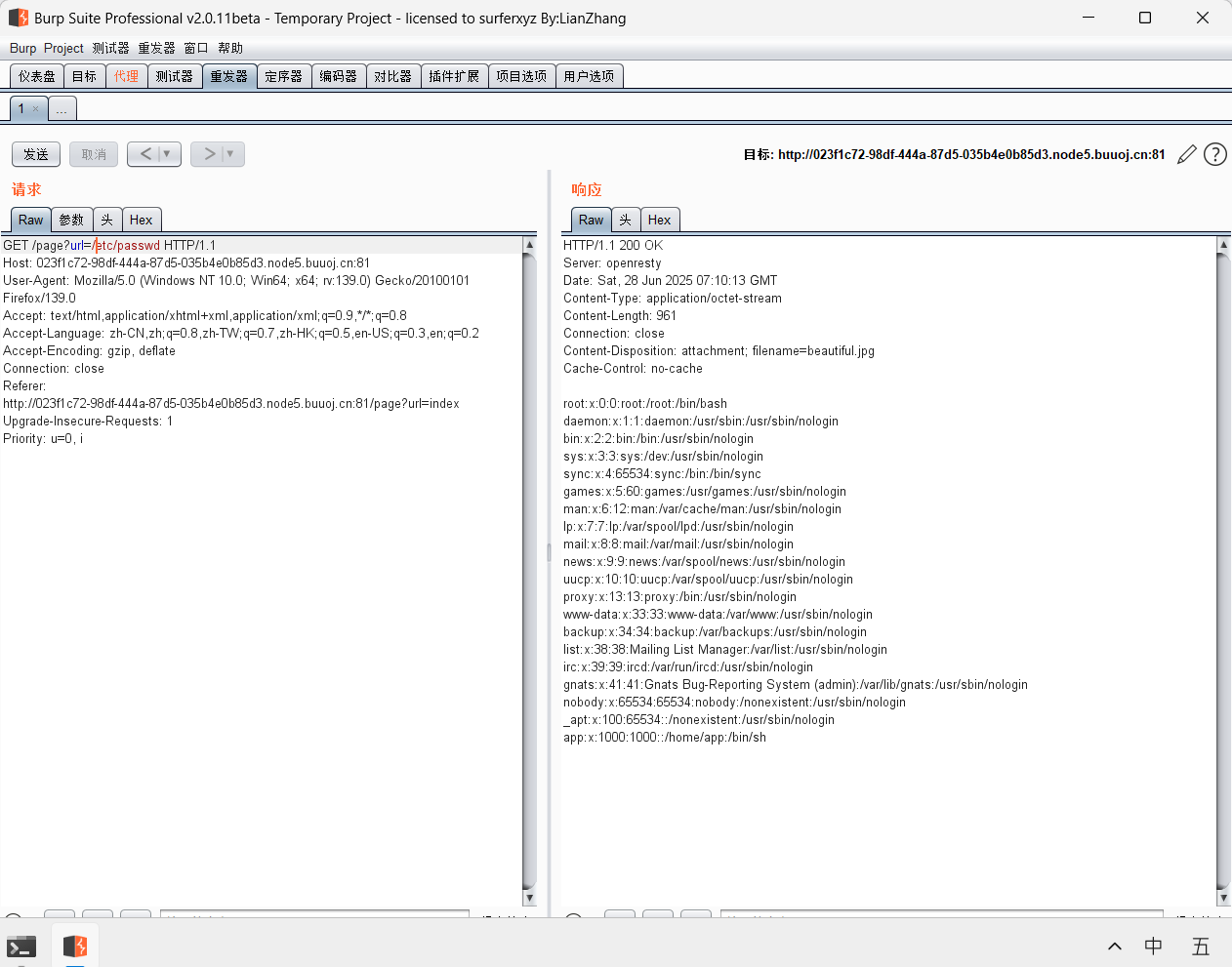Screen dimensions: 1232x967
Task: Click the response pane scroll up arrow
Action: 1223,245
